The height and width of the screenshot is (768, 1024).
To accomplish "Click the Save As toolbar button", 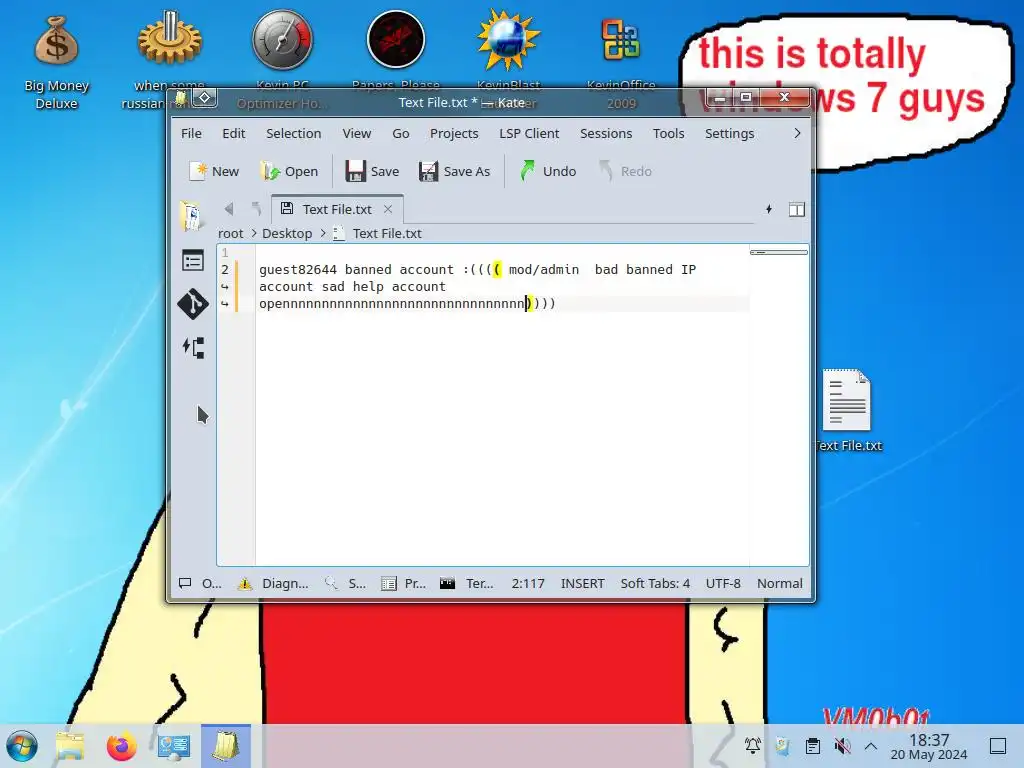I will 455,171.
